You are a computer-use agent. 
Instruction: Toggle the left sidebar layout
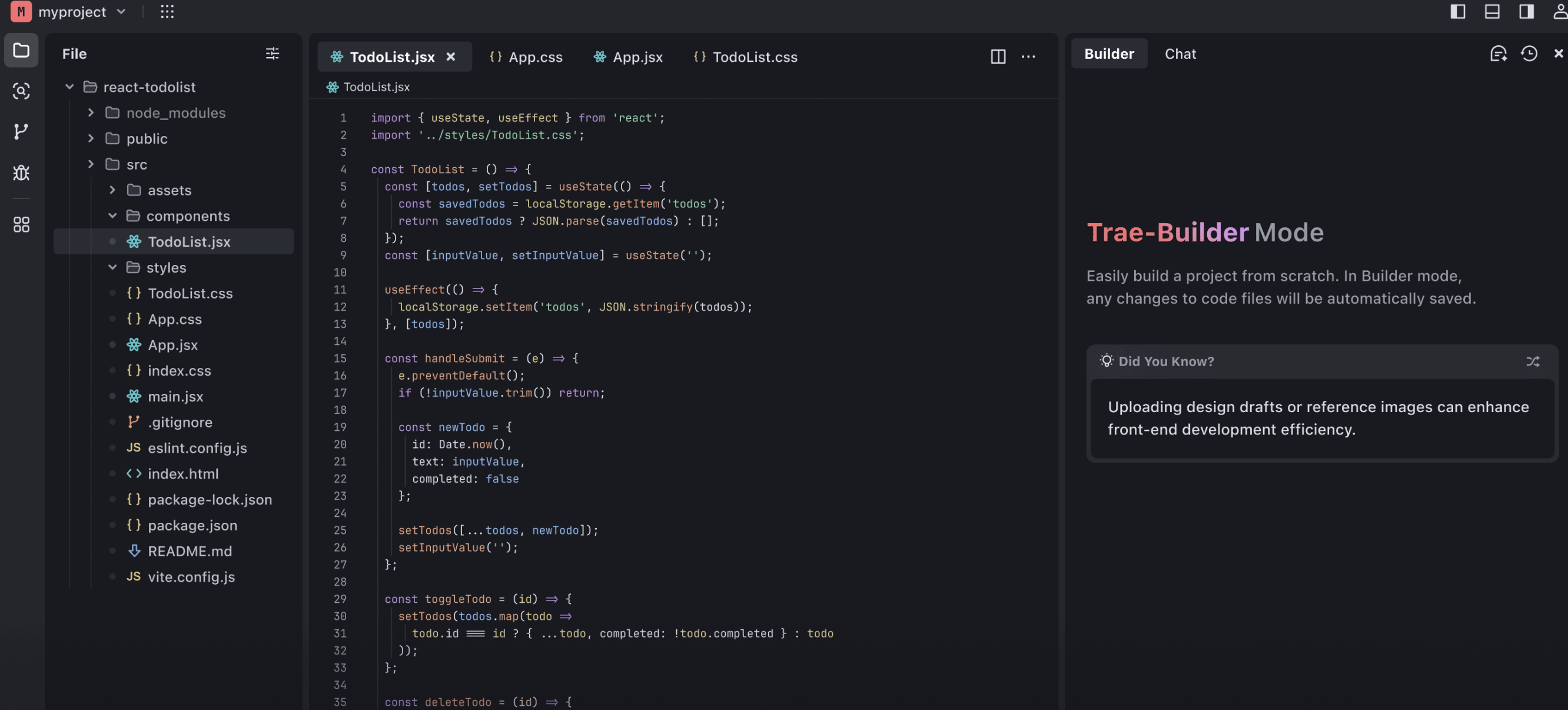(x=1457, y=12)
